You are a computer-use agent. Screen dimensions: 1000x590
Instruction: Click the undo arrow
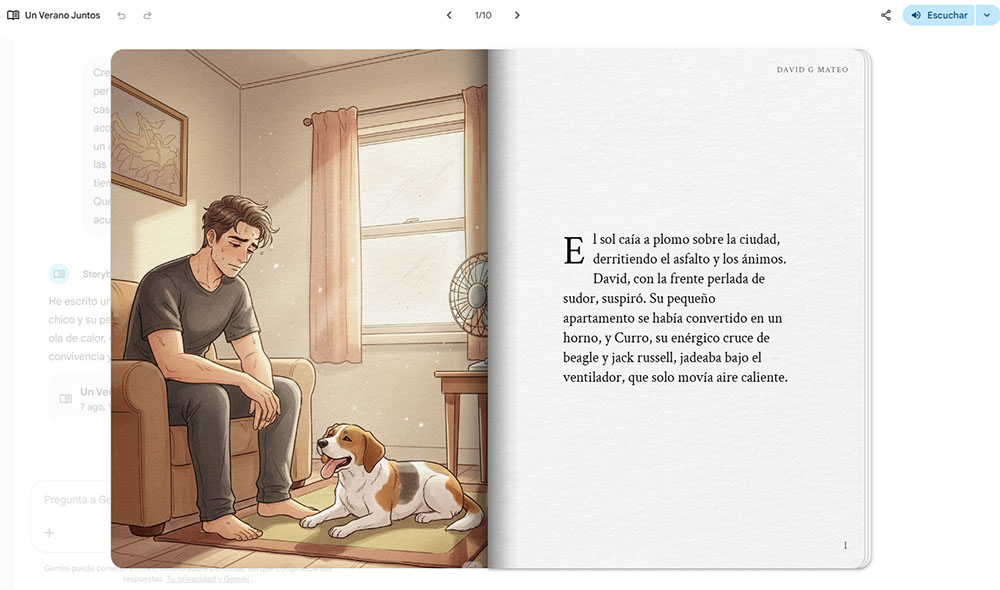pyautogui.click(x=121, y=15)
